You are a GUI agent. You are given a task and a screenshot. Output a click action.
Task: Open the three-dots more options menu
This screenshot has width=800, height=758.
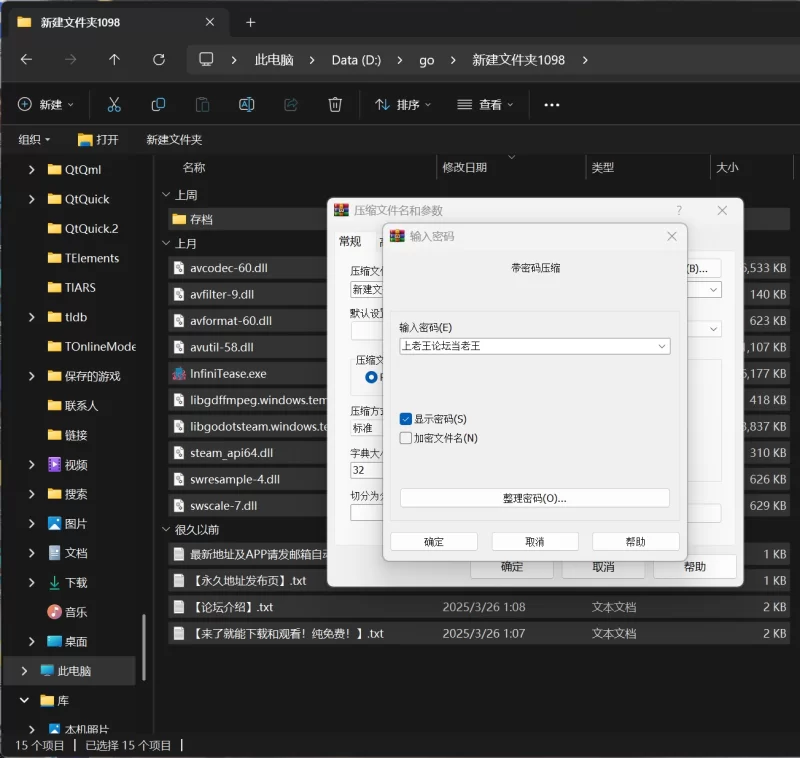click(x=552, y=105)
